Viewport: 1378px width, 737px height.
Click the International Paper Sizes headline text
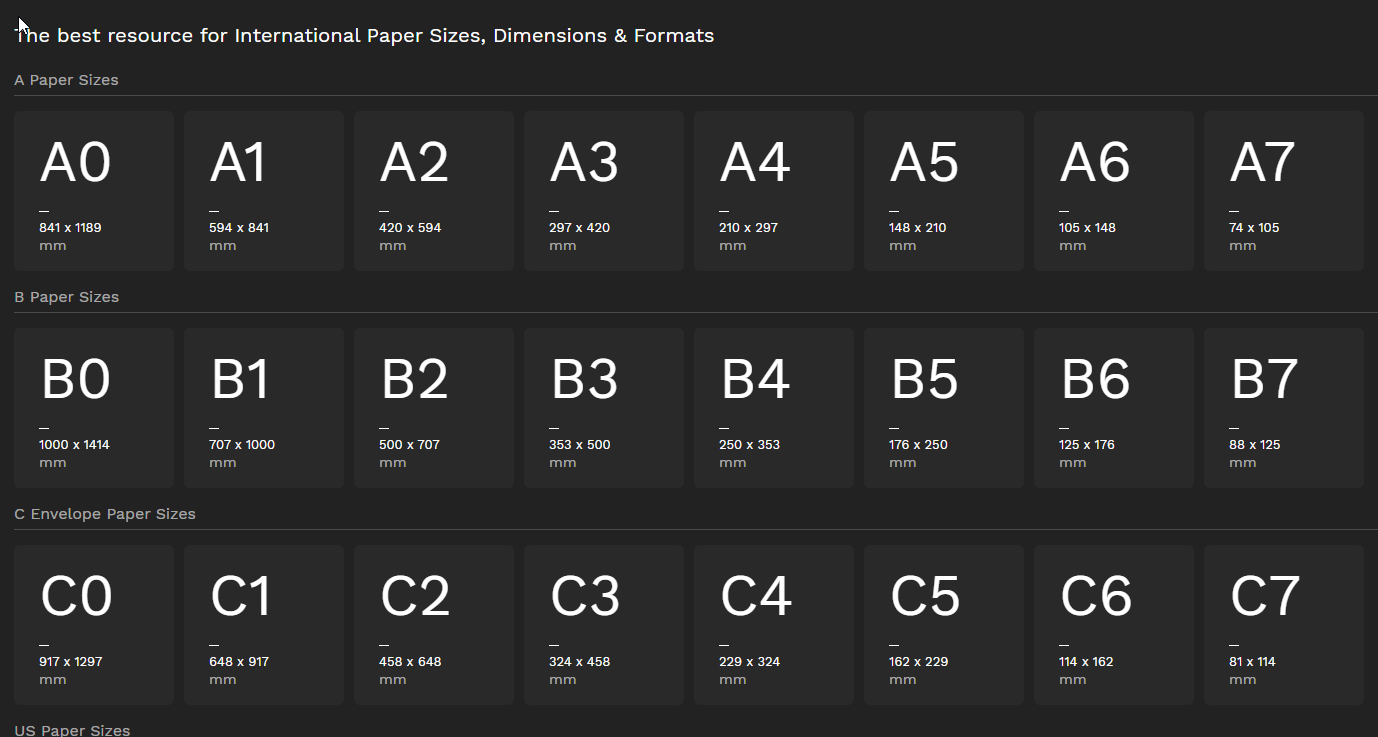click(x=364, y=36)
